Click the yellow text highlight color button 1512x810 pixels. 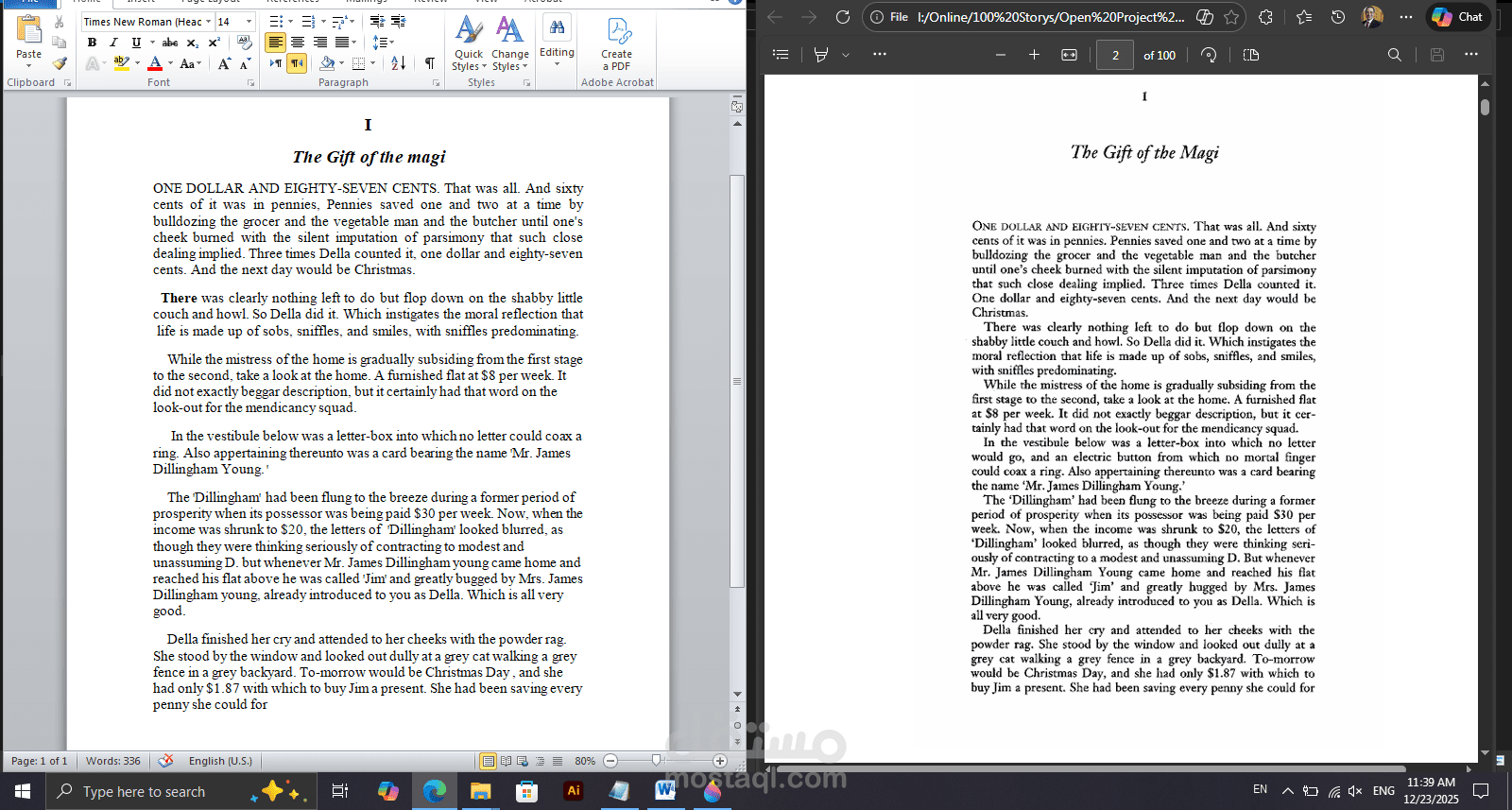point(122,63)
